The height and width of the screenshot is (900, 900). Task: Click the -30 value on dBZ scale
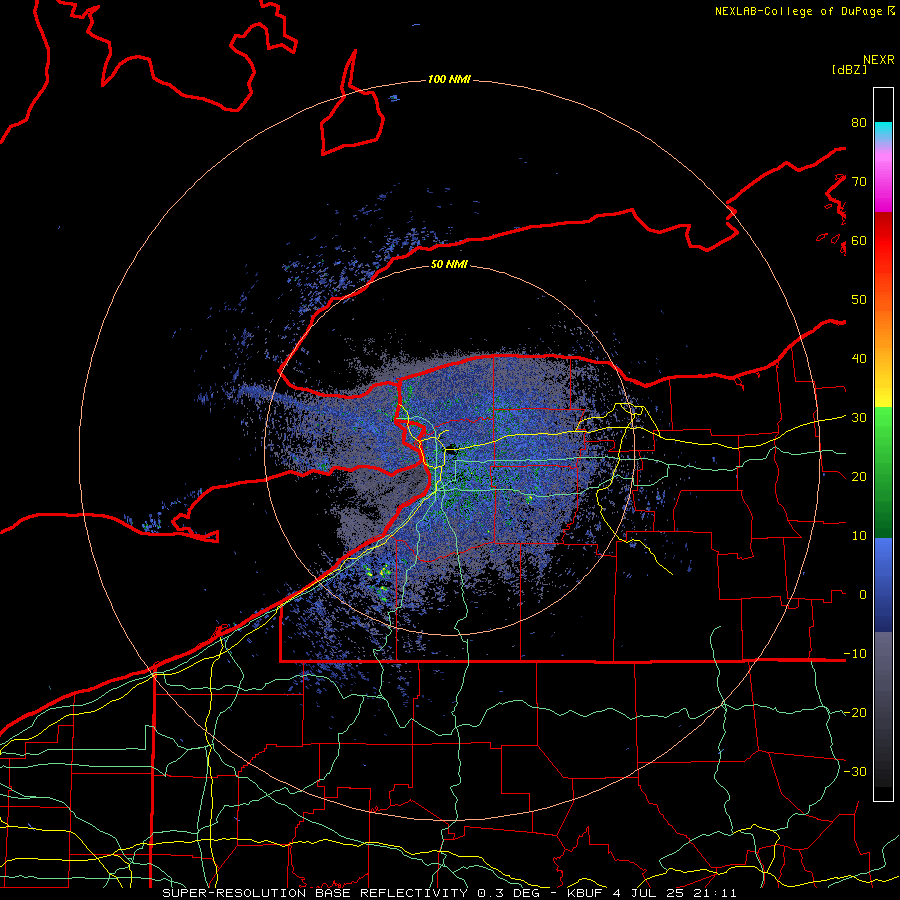[x=855, y=772]
